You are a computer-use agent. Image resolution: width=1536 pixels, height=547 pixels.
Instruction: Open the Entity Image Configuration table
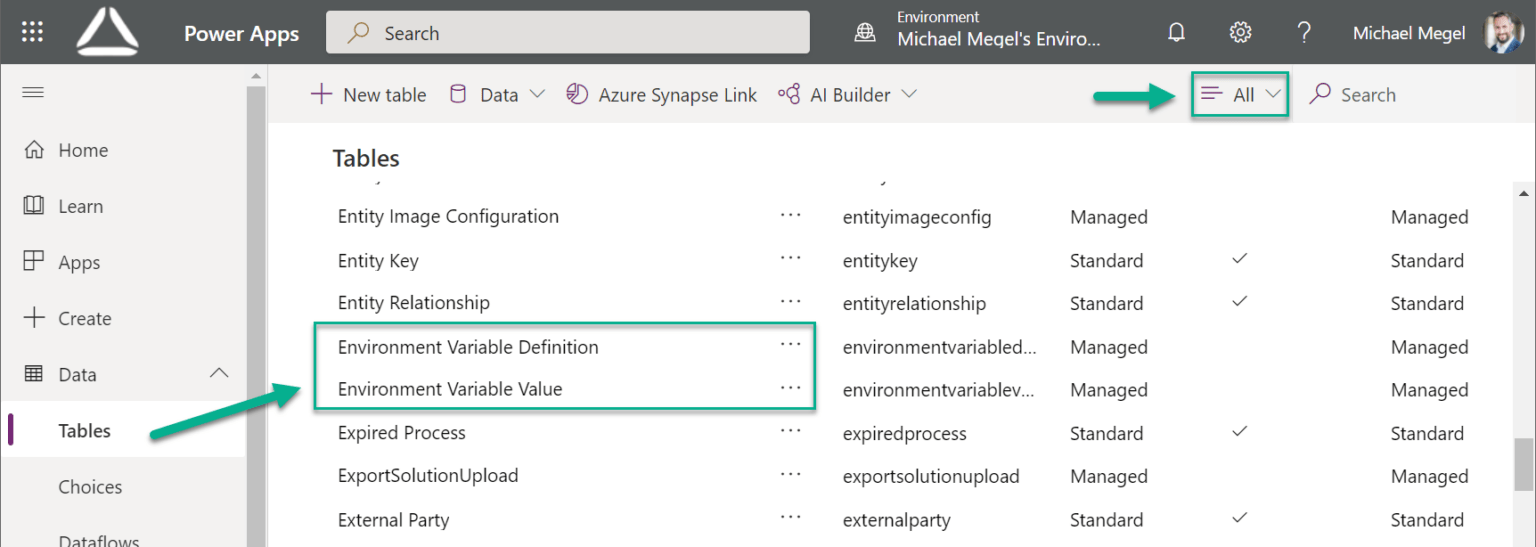point(448,216)
